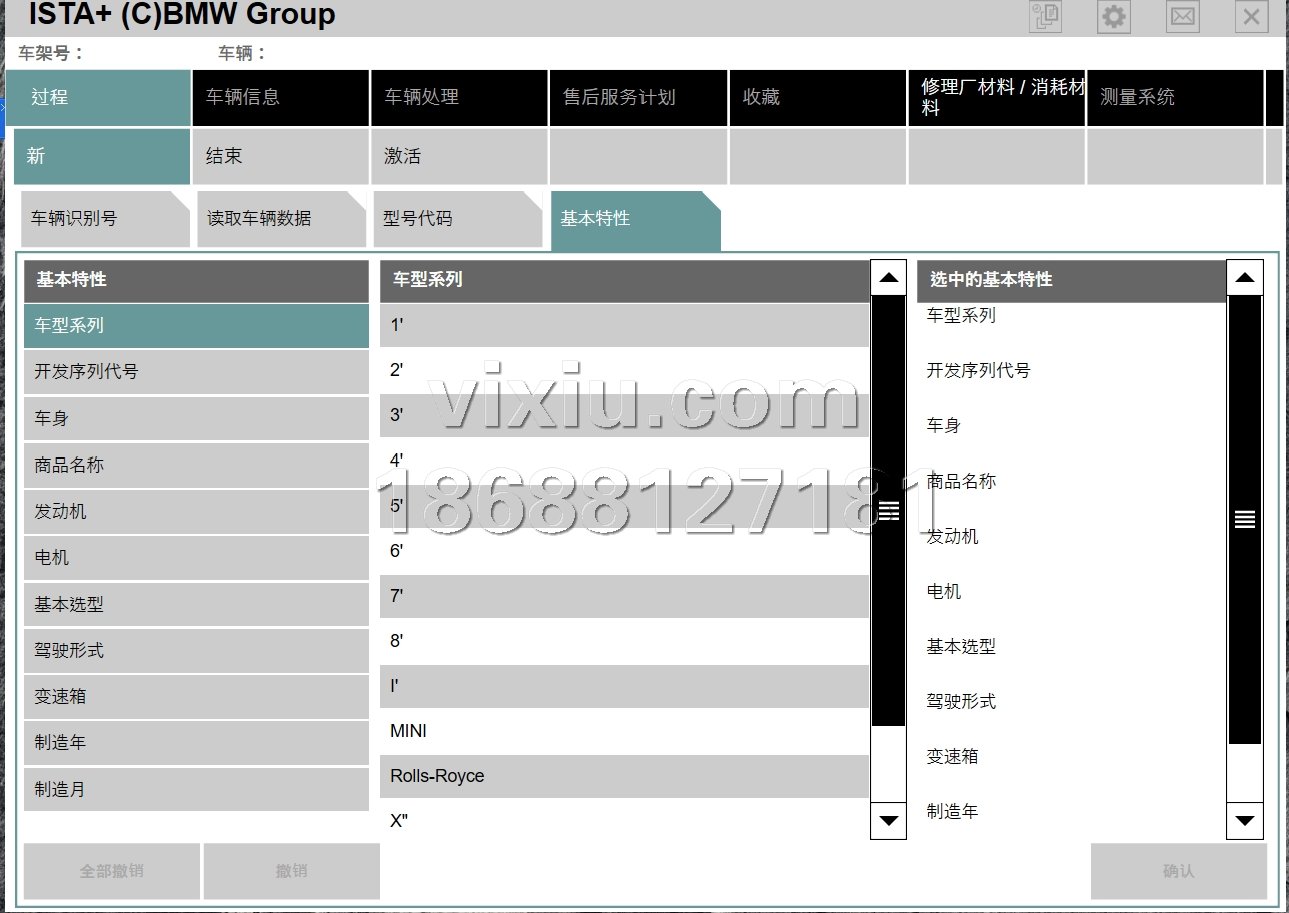Click the X icon in the header
Viewport: 1289px width, 913px height.
click(1251, 17)
